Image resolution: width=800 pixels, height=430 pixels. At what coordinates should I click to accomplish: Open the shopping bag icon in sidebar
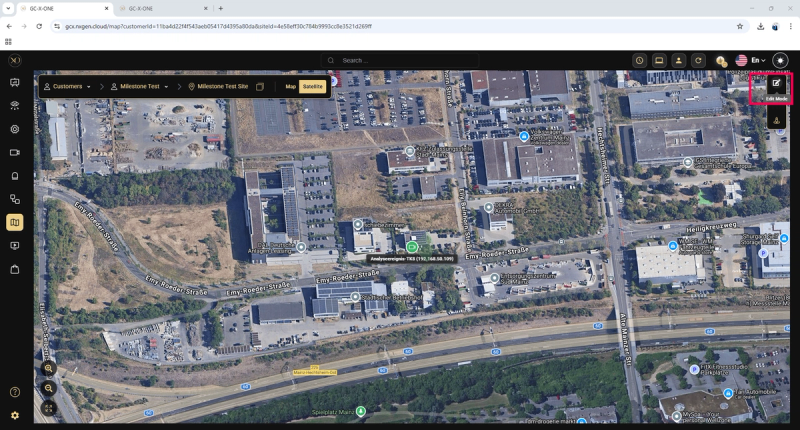point(15,269)
